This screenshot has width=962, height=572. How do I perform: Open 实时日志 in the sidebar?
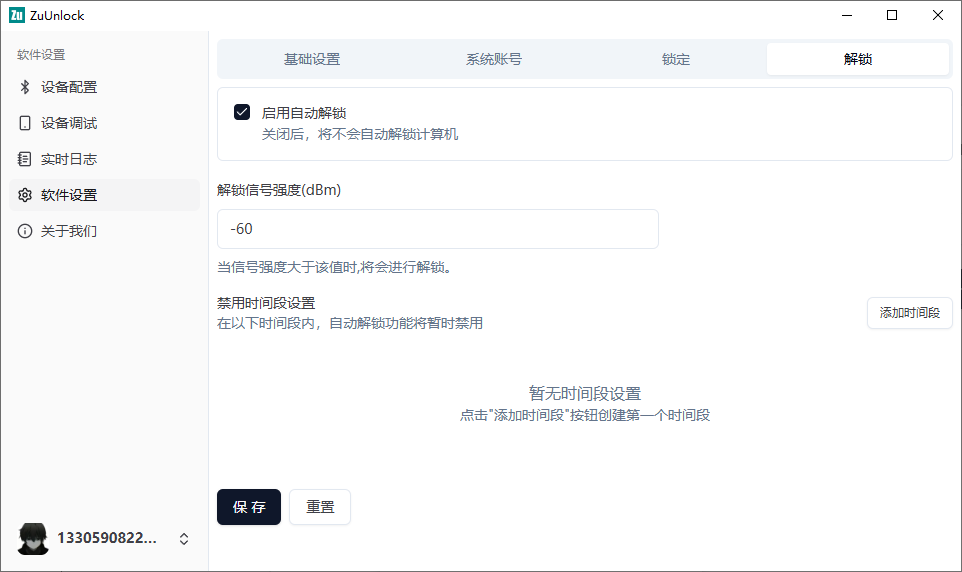coord(69,159)
